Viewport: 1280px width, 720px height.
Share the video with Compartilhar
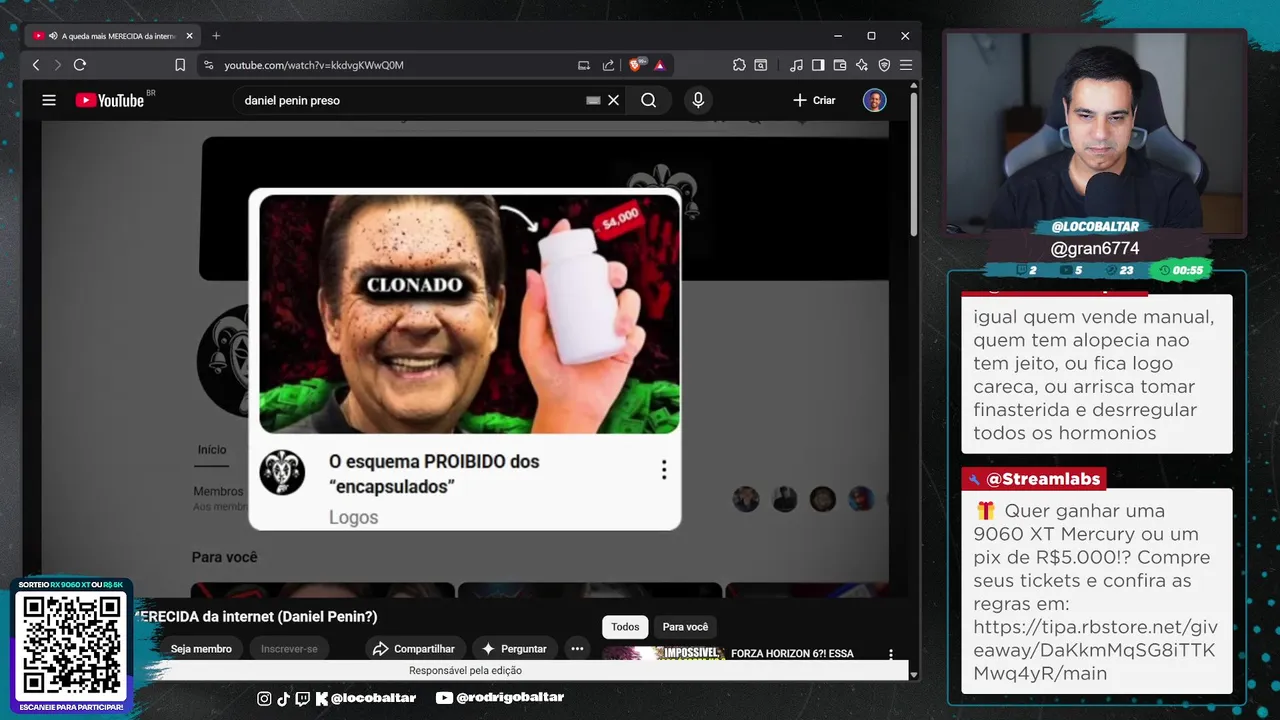point(414,649)
